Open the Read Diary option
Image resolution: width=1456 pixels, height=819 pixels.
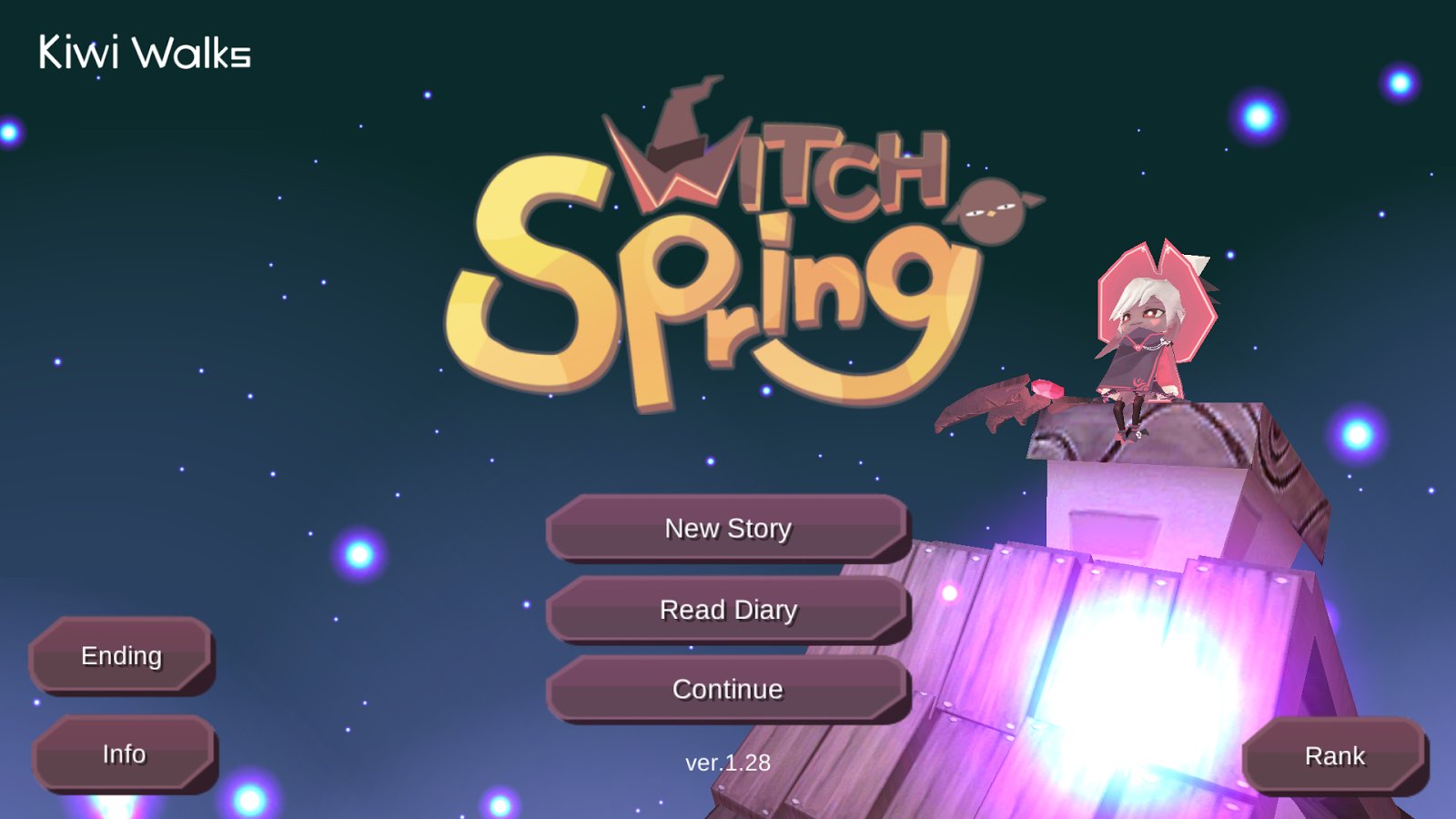coord(728,609)
